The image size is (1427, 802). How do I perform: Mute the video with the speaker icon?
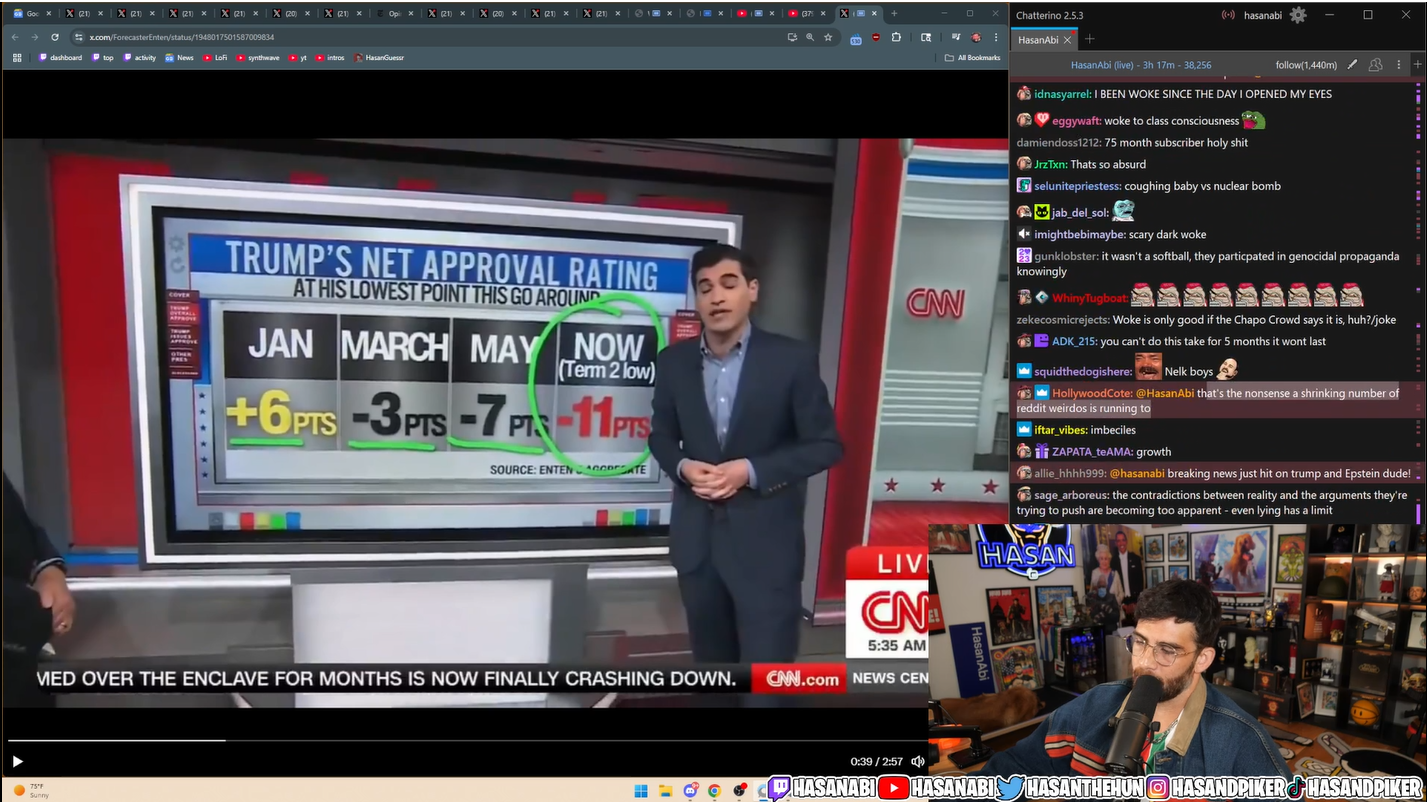[x=917, y=762]
